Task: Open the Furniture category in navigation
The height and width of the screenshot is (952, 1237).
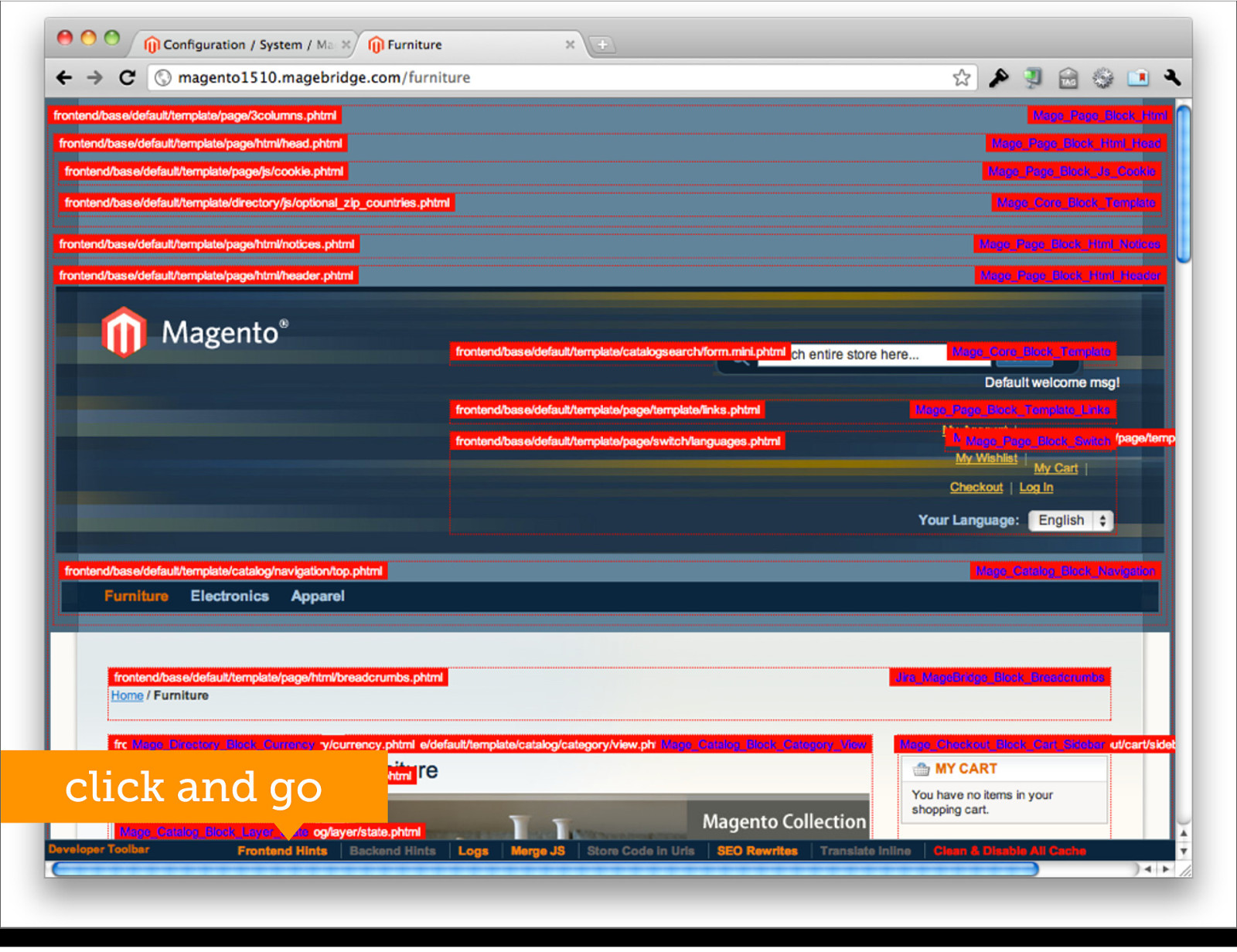Action: [x=136, y=596]
